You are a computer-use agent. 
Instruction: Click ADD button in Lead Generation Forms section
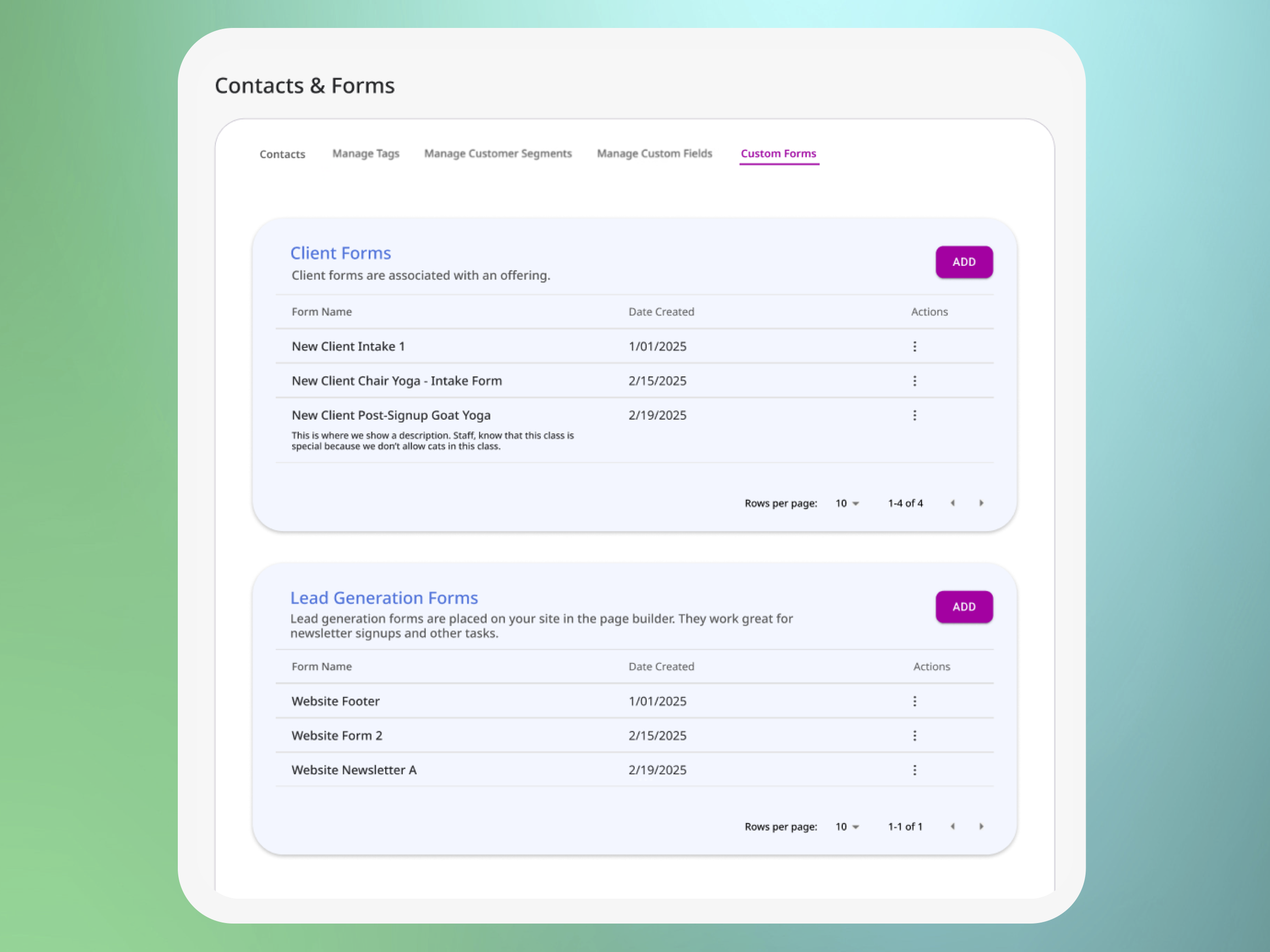(964, 607)
